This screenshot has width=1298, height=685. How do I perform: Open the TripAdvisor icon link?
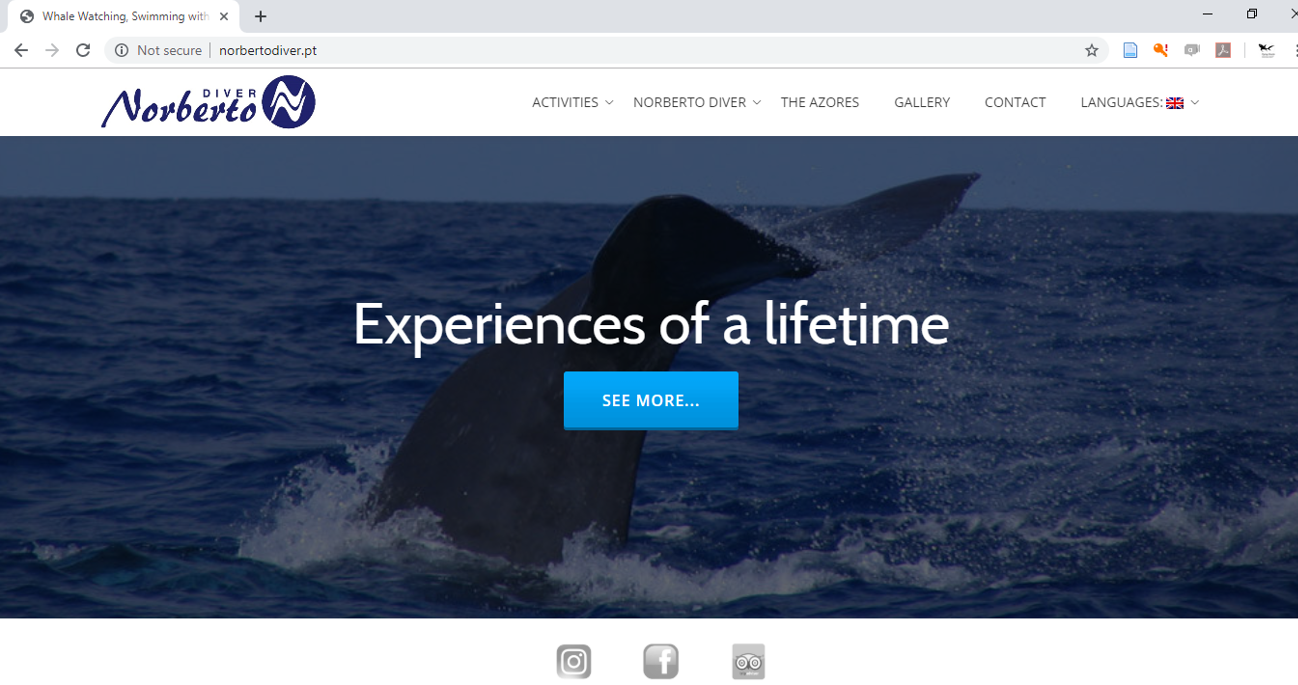[748, 661]
